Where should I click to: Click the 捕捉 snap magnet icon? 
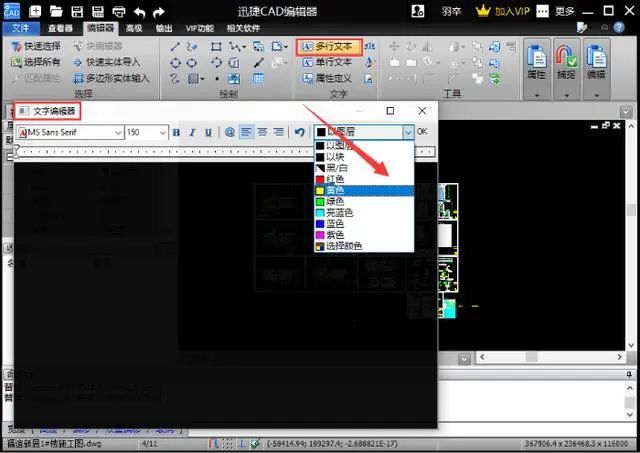click(x=569, y=60)
